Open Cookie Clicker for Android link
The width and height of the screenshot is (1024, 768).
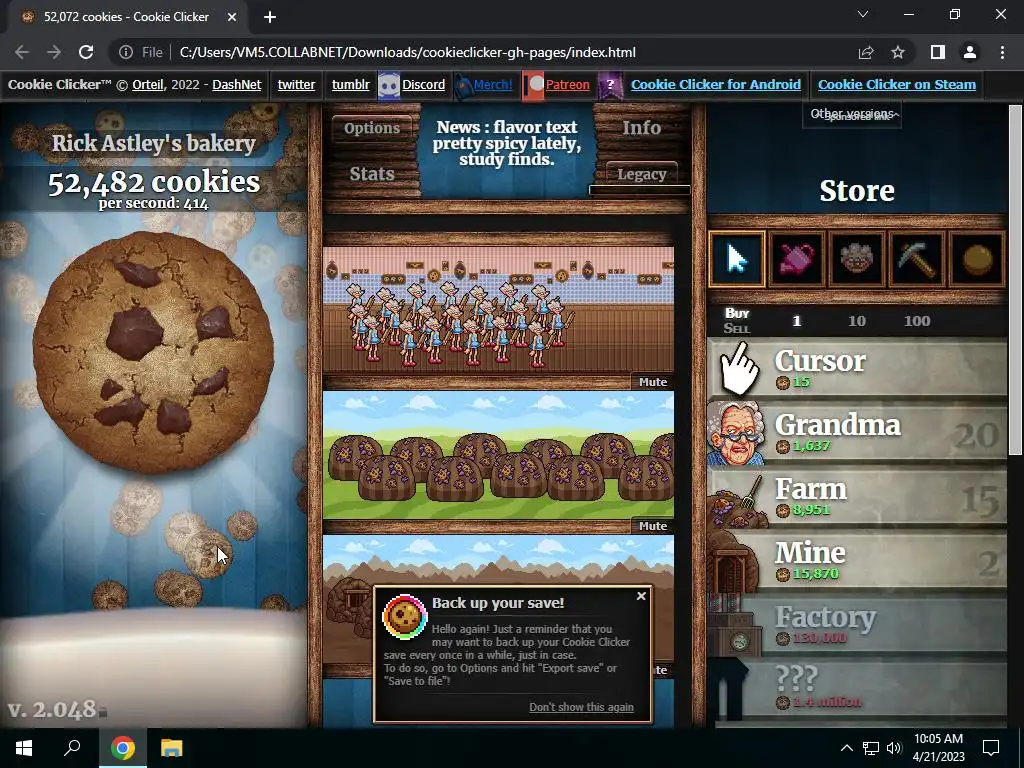[716, 84]
